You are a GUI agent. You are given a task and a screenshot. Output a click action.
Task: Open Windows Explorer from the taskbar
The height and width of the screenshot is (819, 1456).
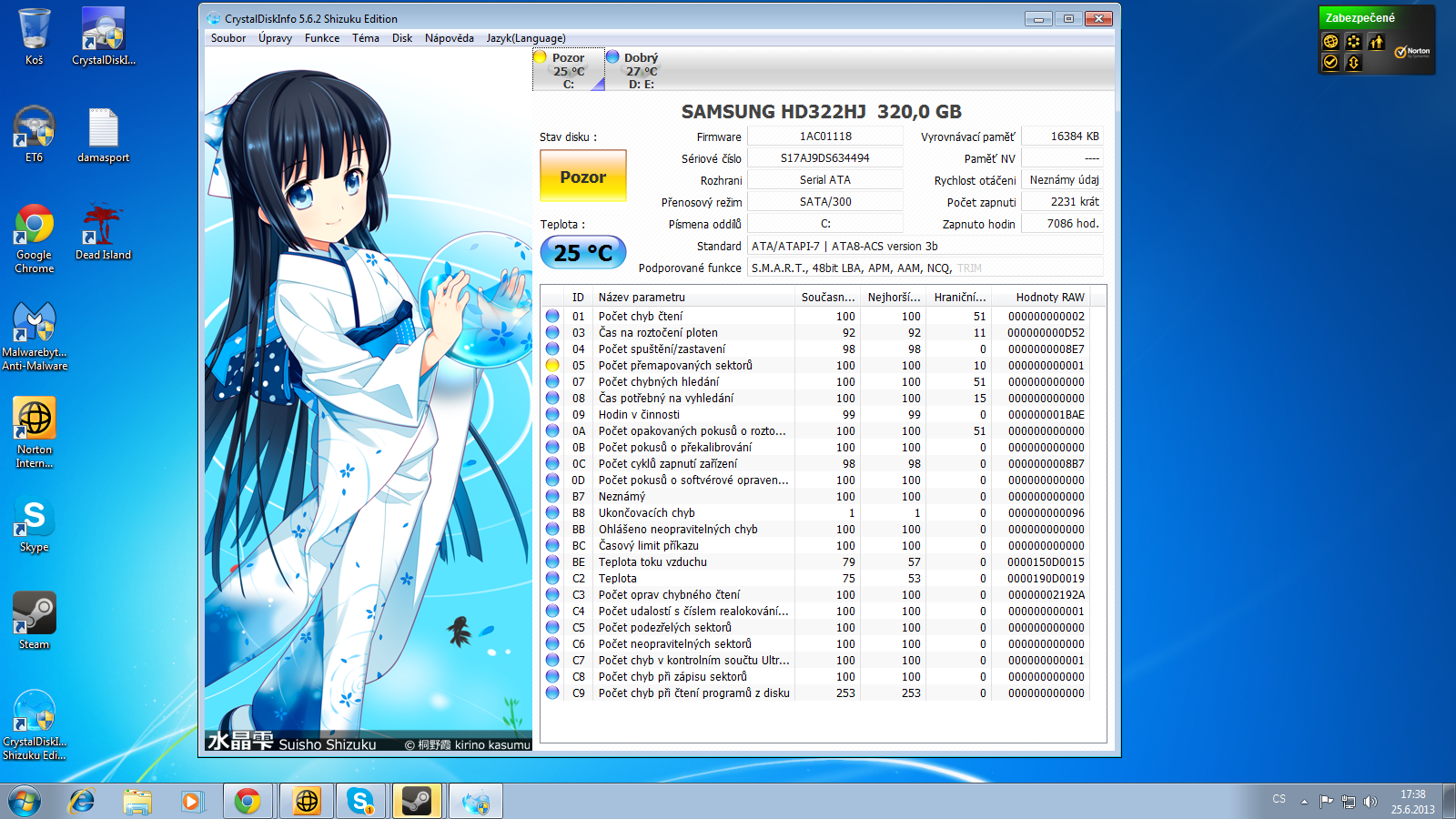click(x=137, y=802)
